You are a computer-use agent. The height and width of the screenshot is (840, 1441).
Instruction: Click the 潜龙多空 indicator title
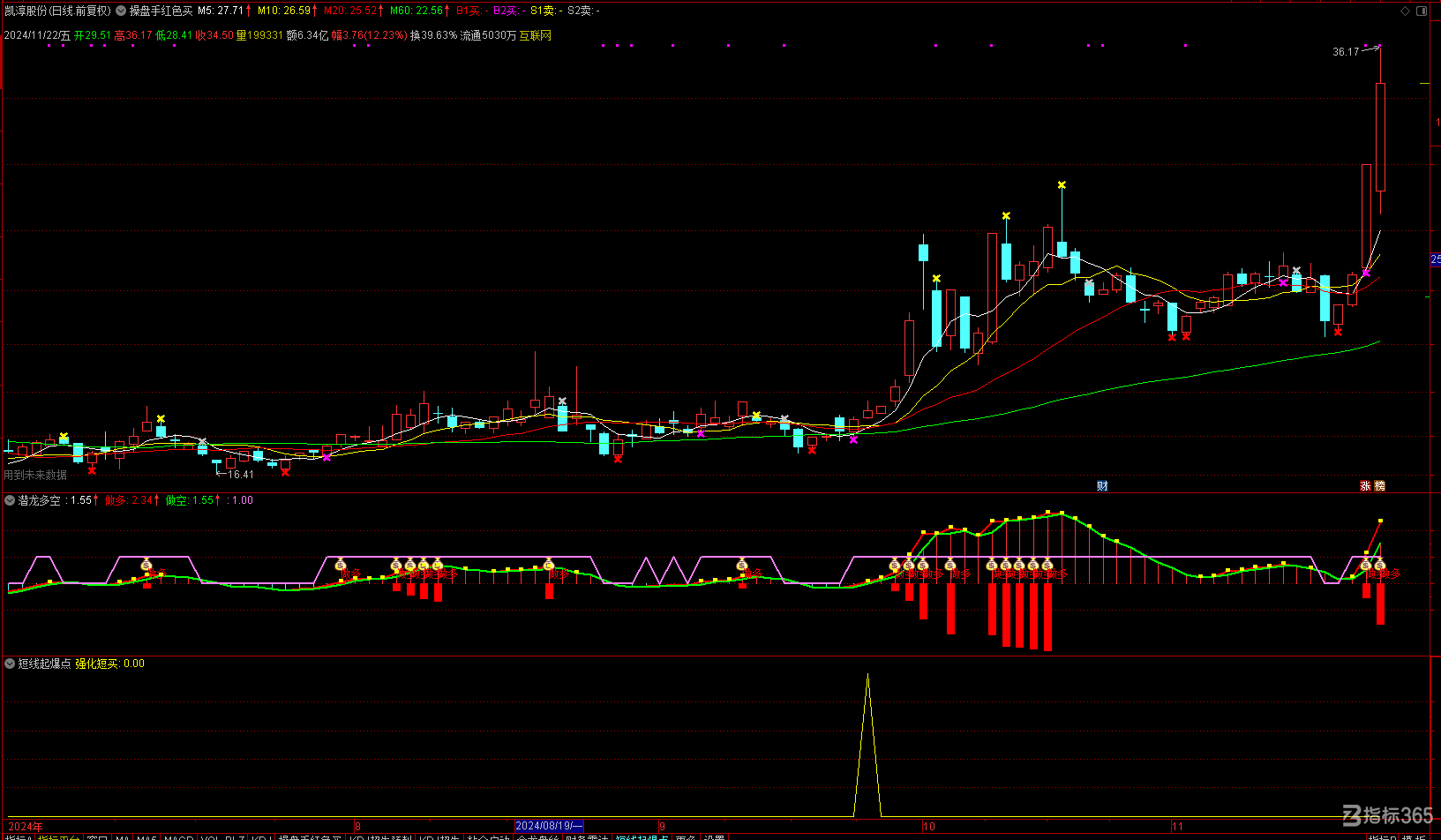click(40, 500)
